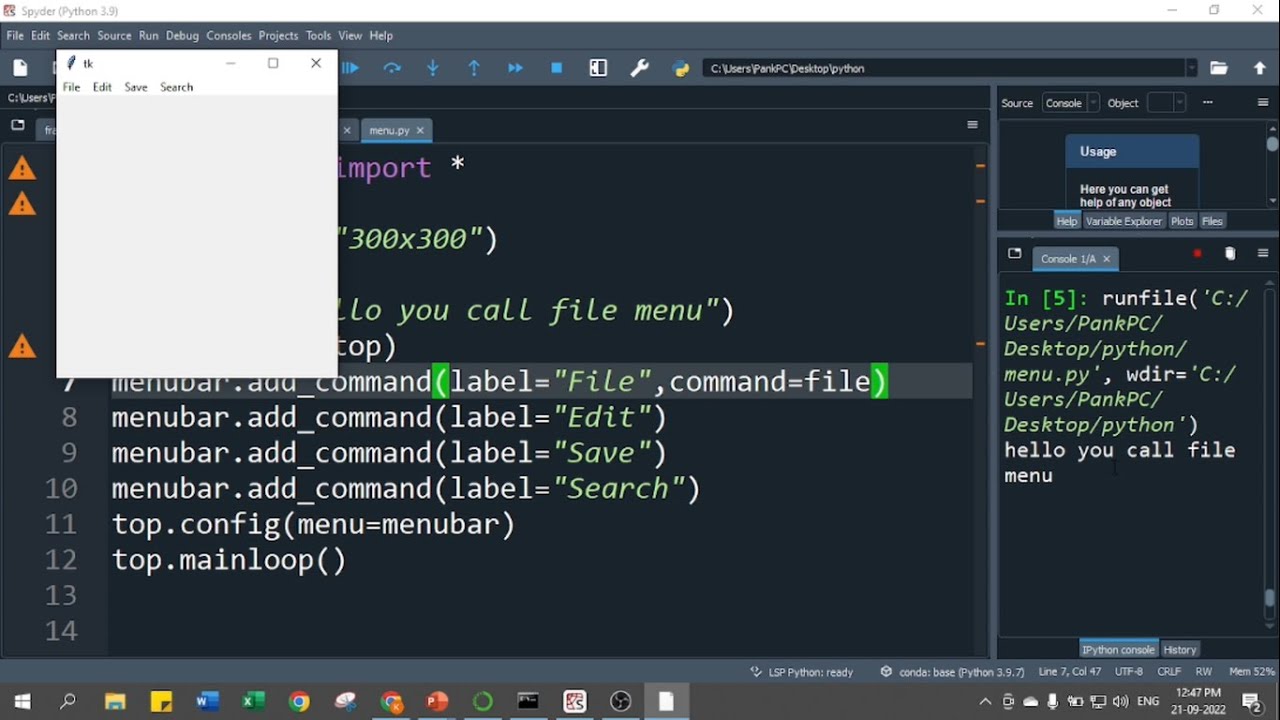Open Preferences with the wrench icon
1280x720 pixels.
click(639, 68)
